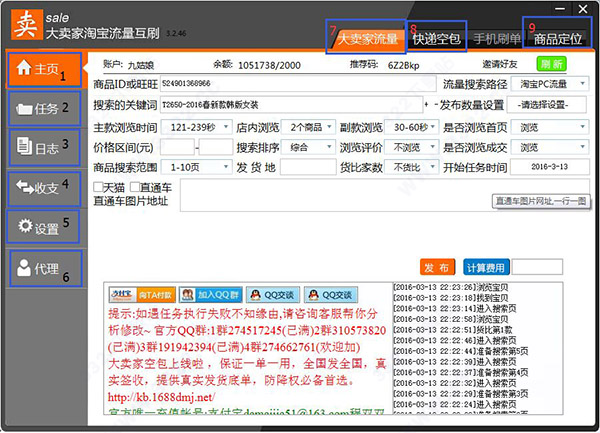This screenshot has width=600, height=433.
Task: Open the 代理 agent sidebar item
Action: (44, 269)
